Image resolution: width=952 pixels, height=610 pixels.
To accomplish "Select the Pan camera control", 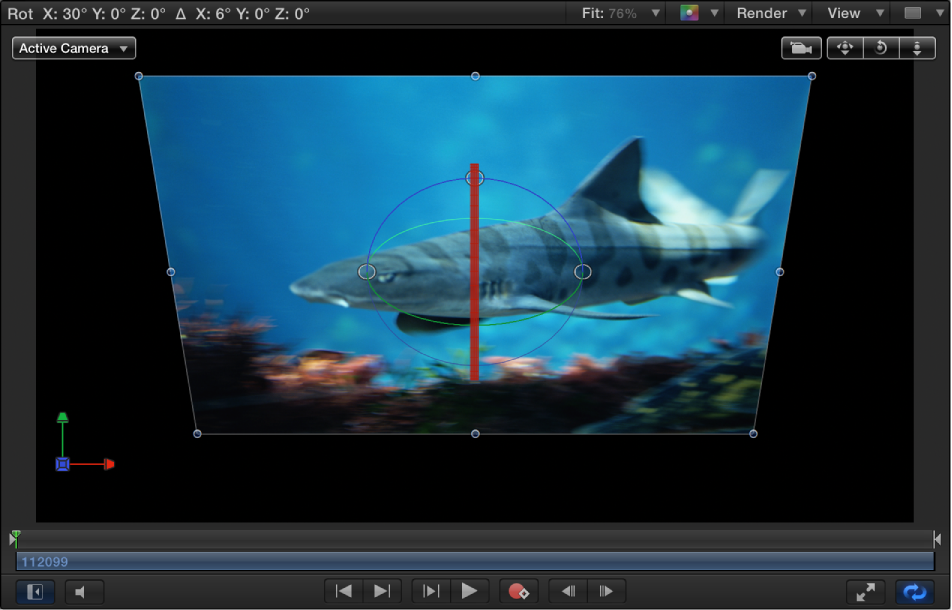I will click(x=845, y=48).
